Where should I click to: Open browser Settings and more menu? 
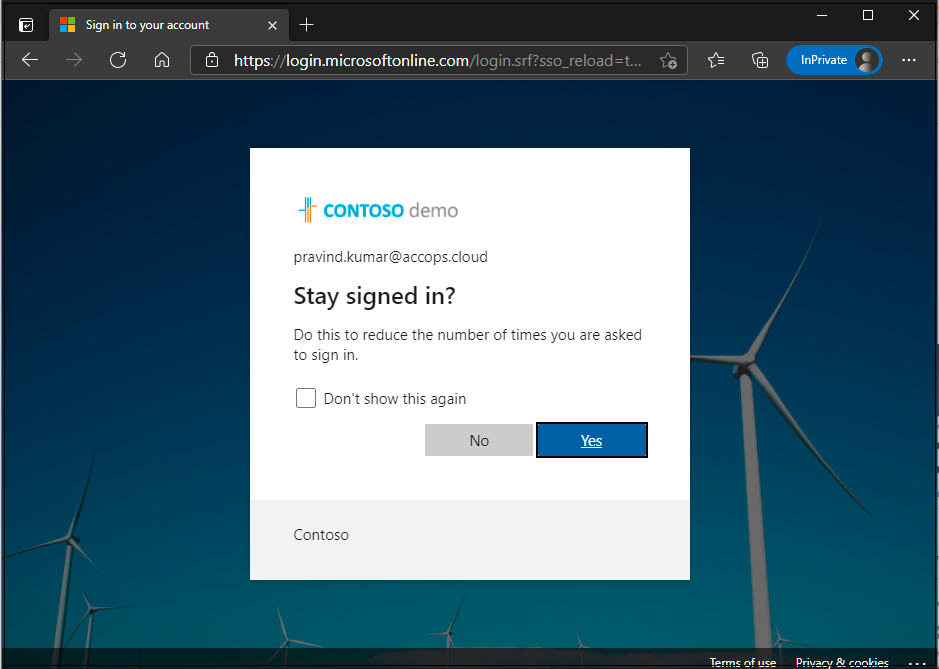click(x=908, y=60)
